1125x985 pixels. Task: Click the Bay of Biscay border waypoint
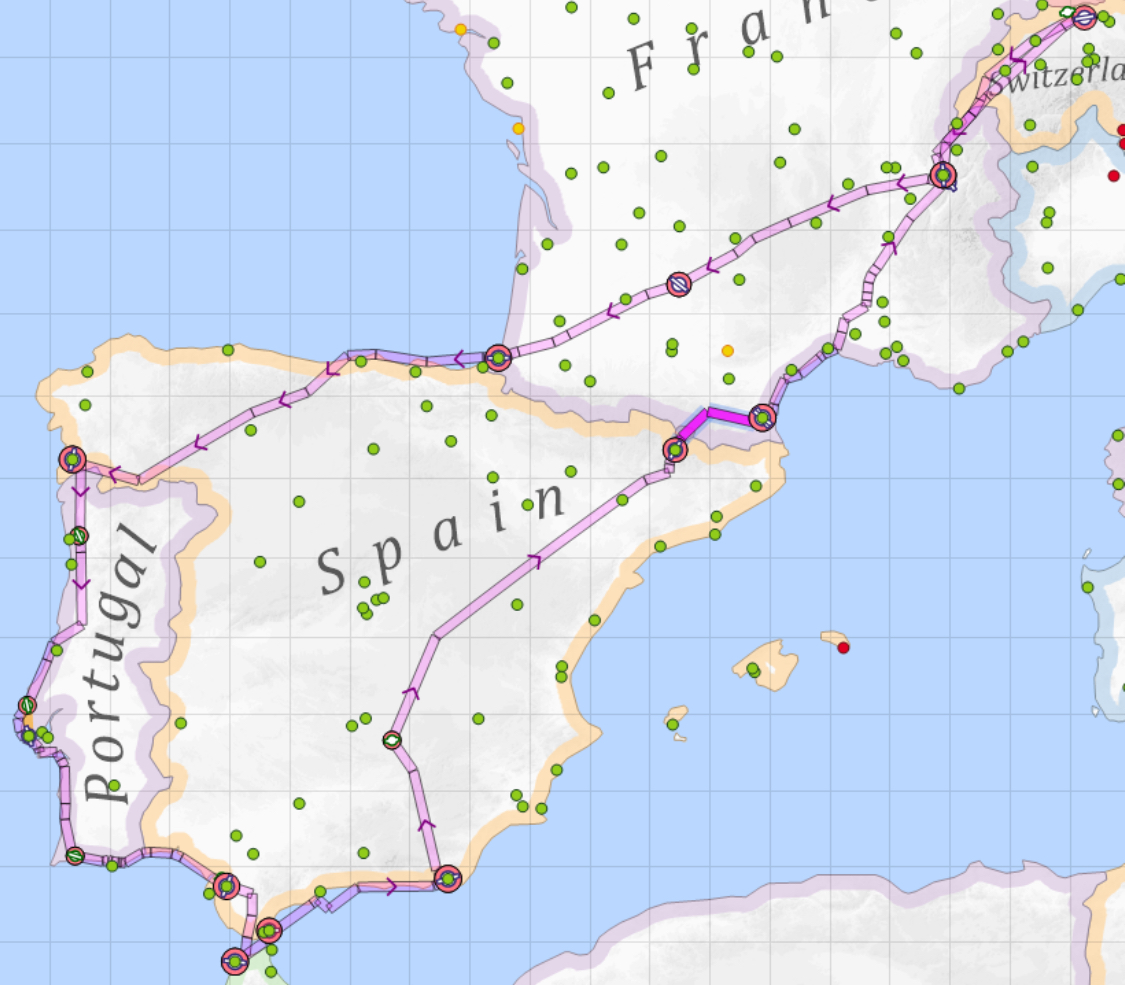[x=498, y=357]
